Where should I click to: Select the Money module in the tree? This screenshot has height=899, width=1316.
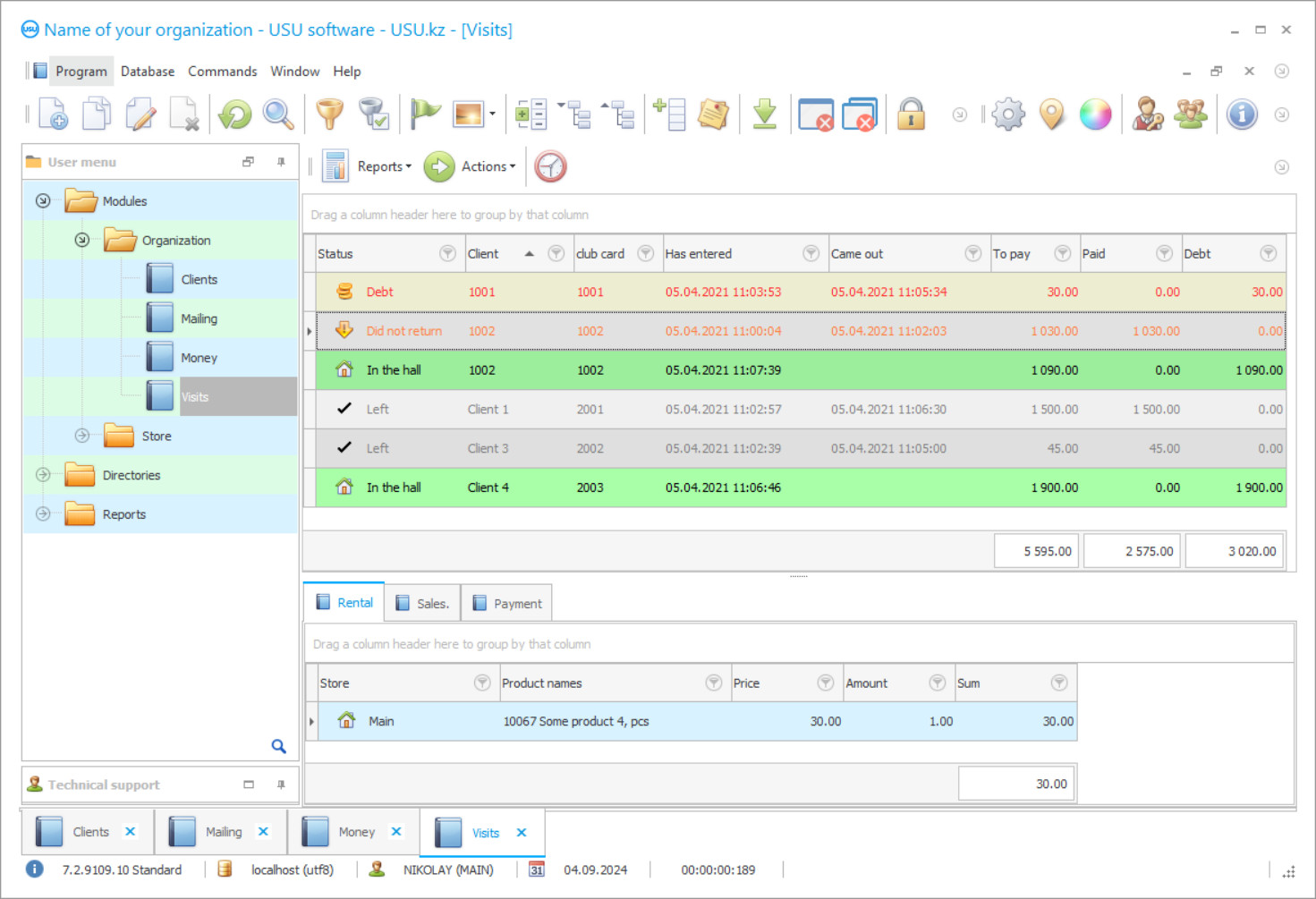point(199,357)
